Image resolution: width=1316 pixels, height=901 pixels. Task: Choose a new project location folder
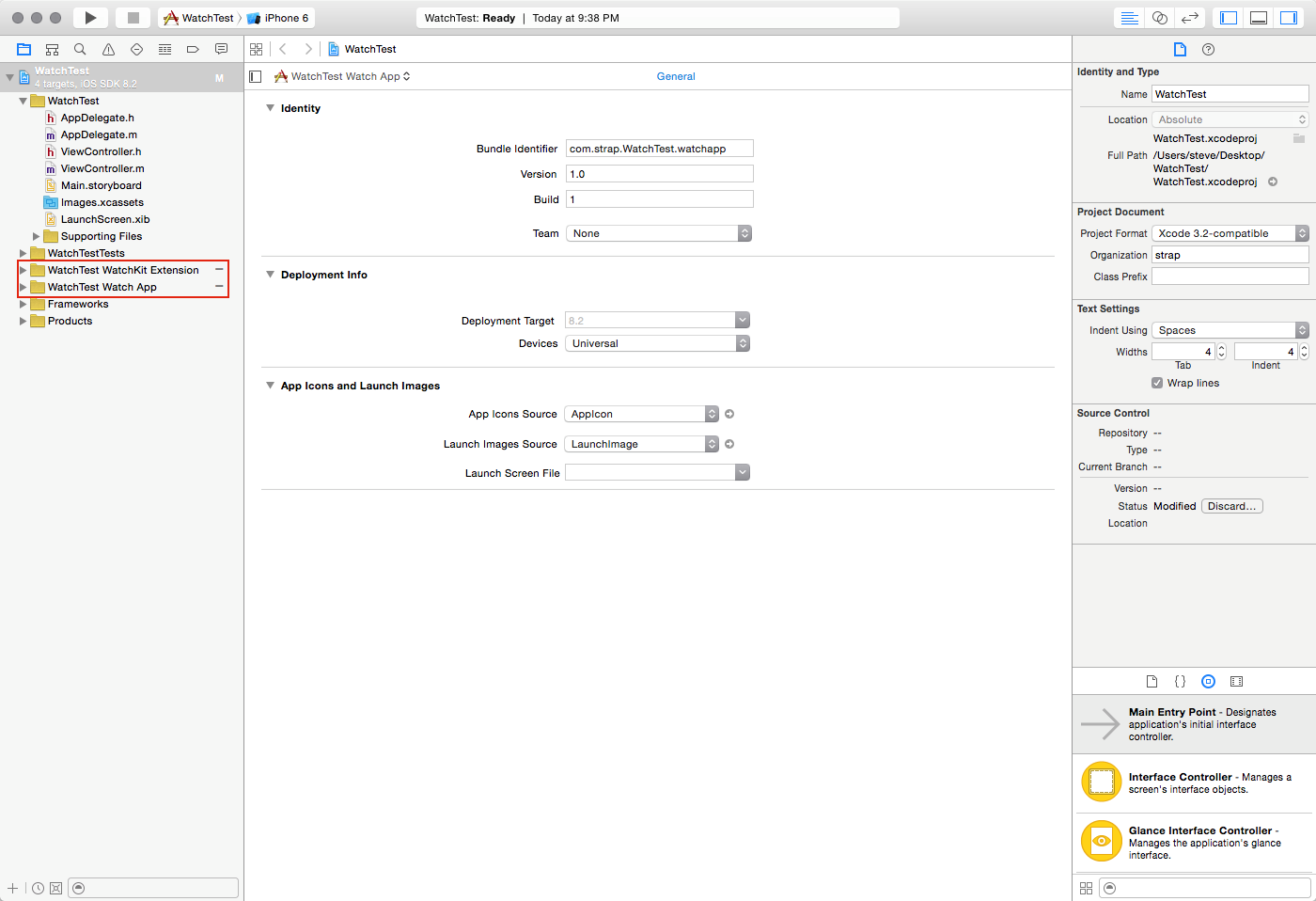(1298, 138)
